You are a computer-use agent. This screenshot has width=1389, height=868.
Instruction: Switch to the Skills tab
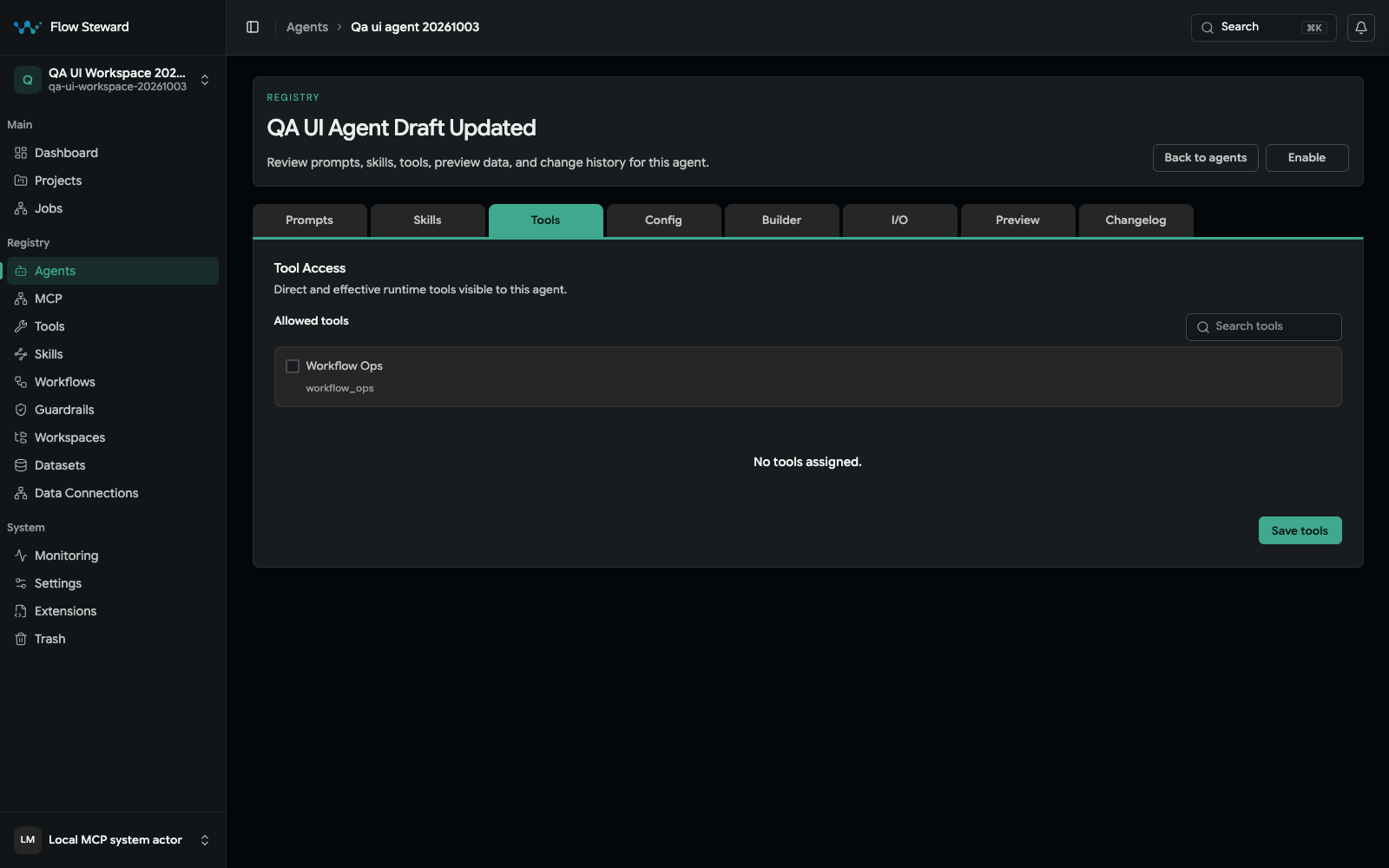pyautogui.click(x=428, y=220)
